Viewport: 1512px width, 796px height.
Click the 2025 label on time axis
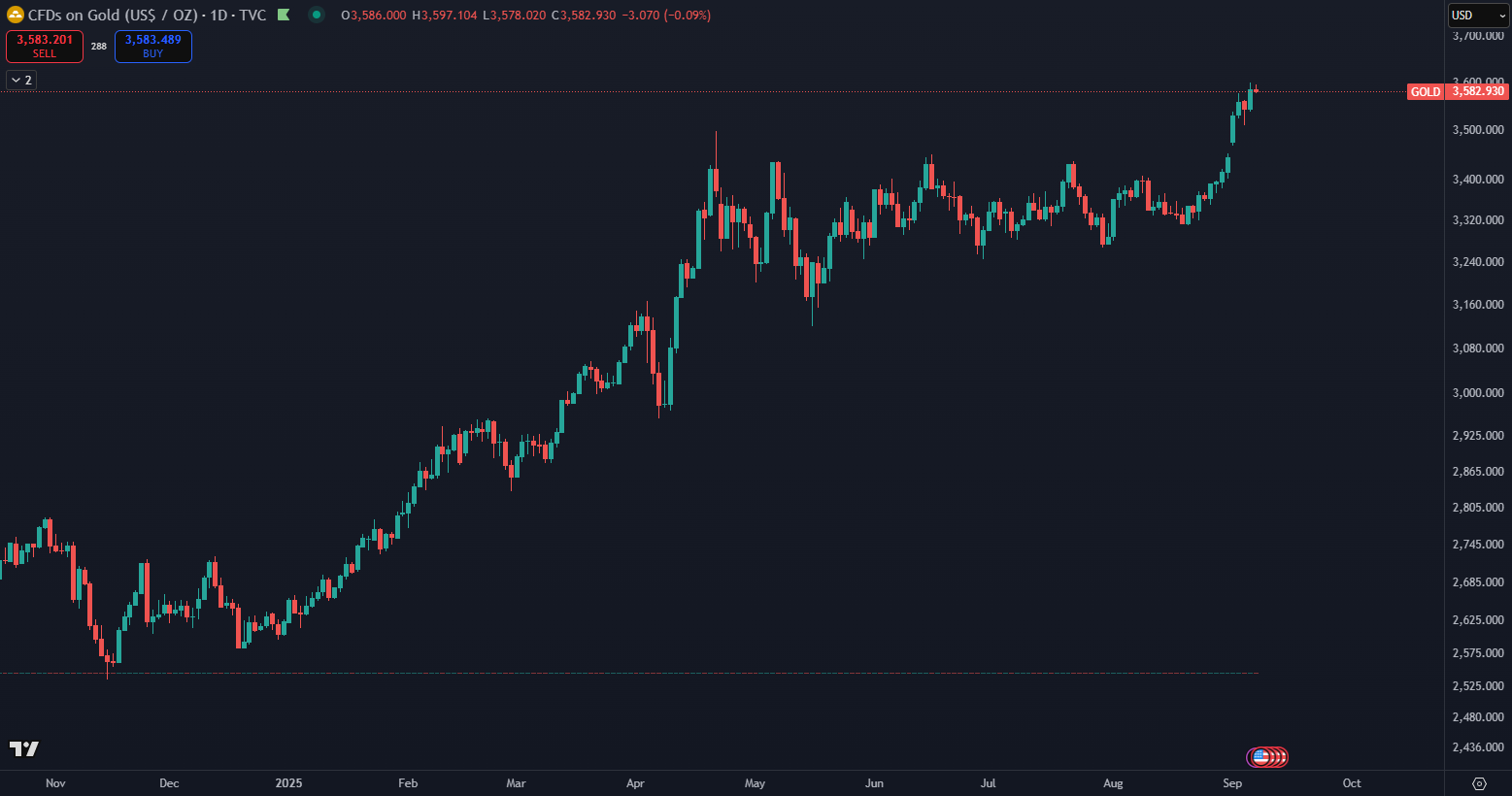(x=288, y=783)
